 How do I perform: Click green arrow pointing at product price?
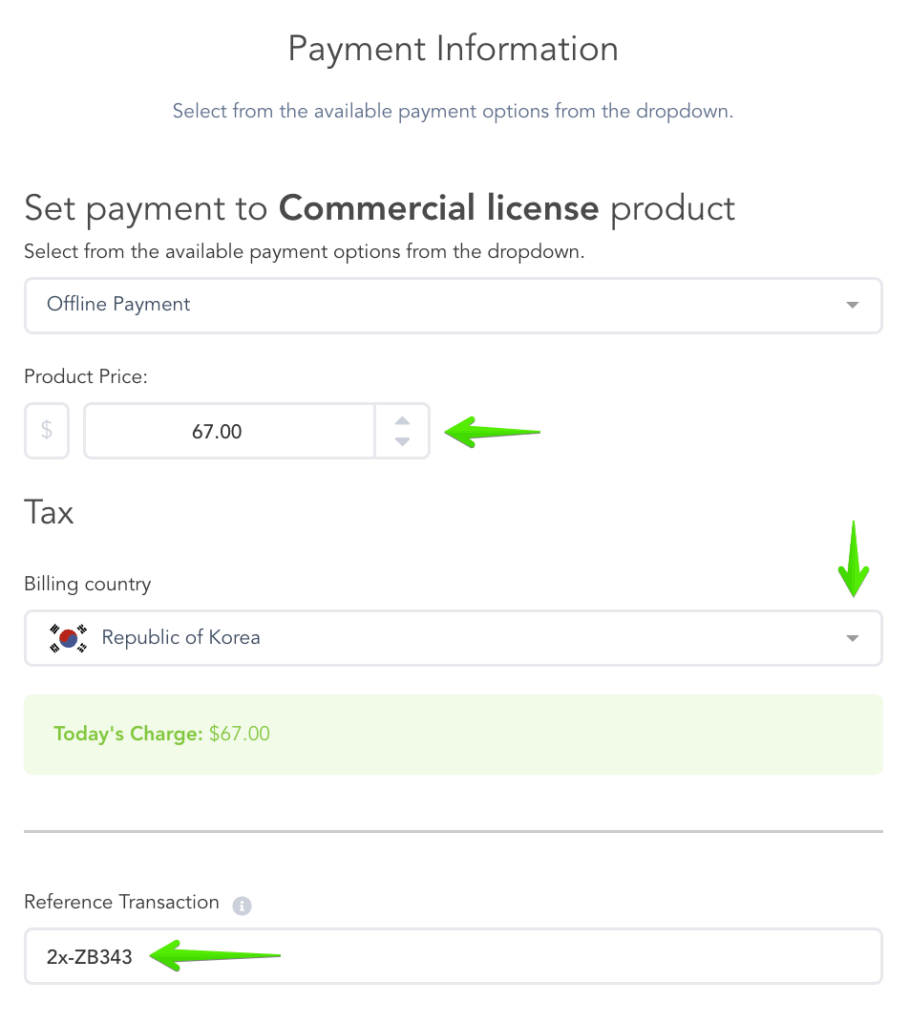pyautogui.click(x=491, y=432)
